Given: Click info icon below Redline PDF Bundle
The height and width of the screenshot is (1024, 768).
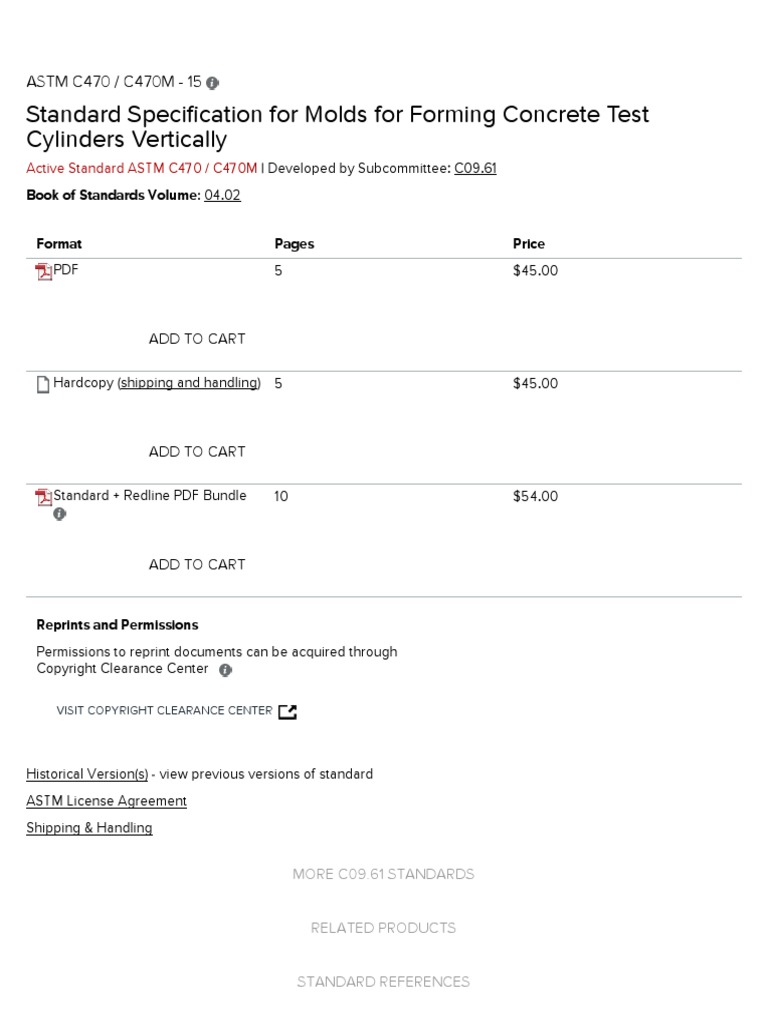Looking at the screenshot, I should click(59, 514).
